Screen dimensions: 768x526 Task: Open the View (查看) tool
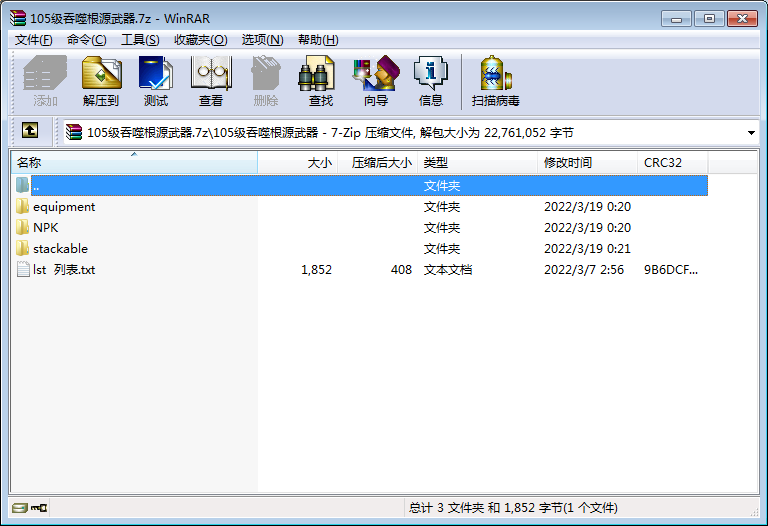[x=211, y=81]
